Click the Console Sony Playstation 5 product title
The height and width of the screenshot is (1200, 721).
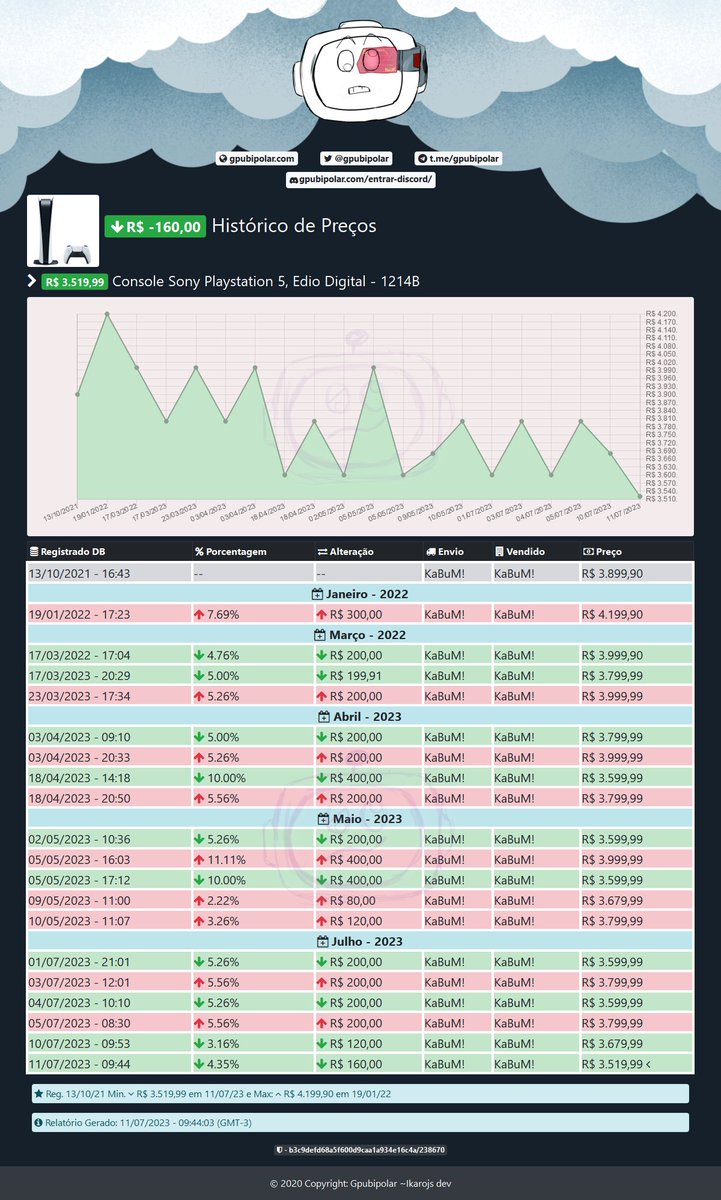click(x=265, y=282)
